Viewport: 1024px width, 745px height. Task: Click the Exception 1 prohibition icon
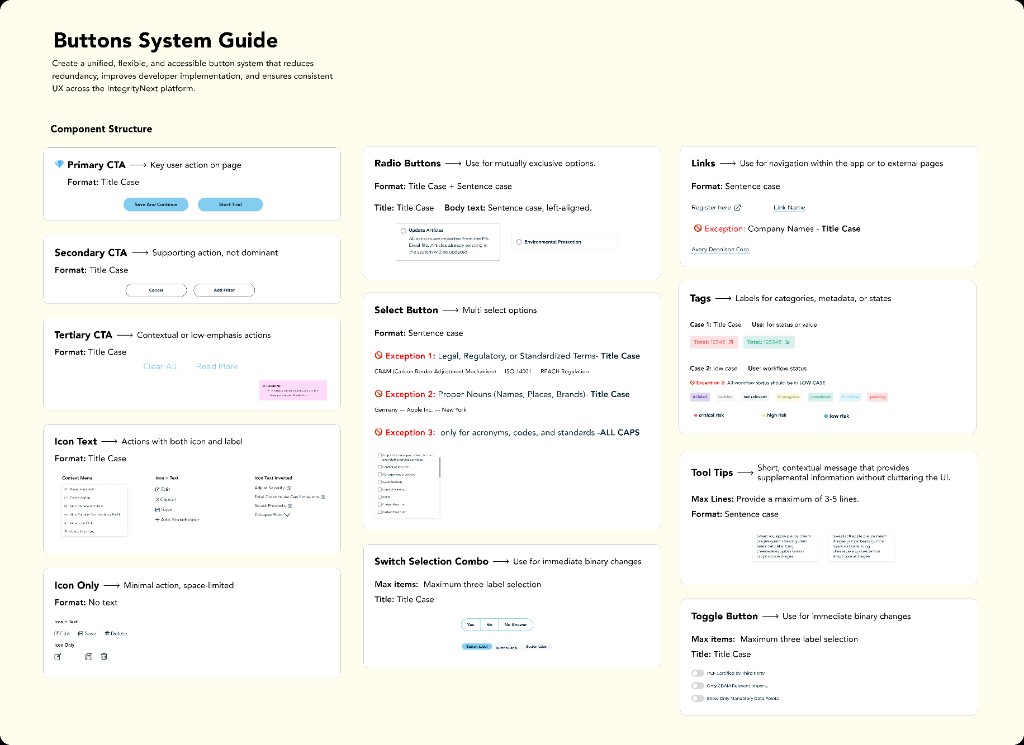(378, 356)
